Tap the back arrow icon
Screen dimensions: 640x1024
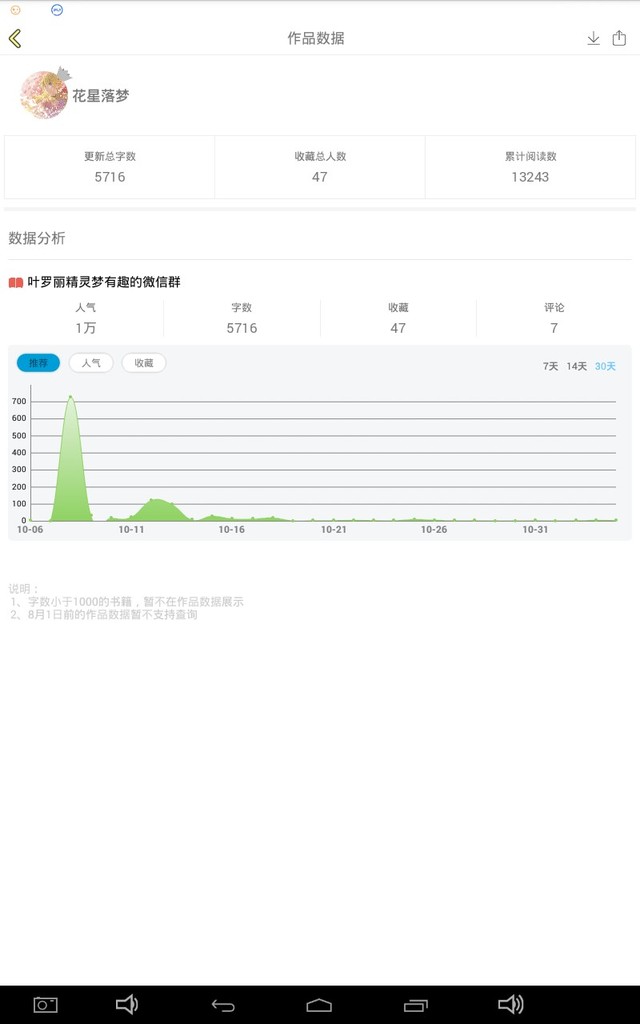pos(15,38)
